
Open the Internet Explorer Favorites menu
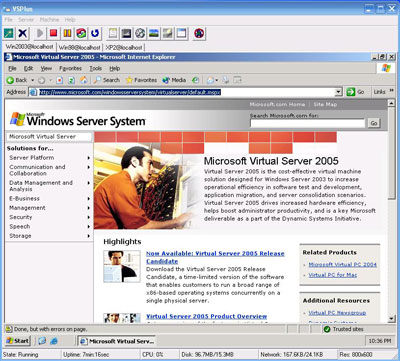(70, 68)
